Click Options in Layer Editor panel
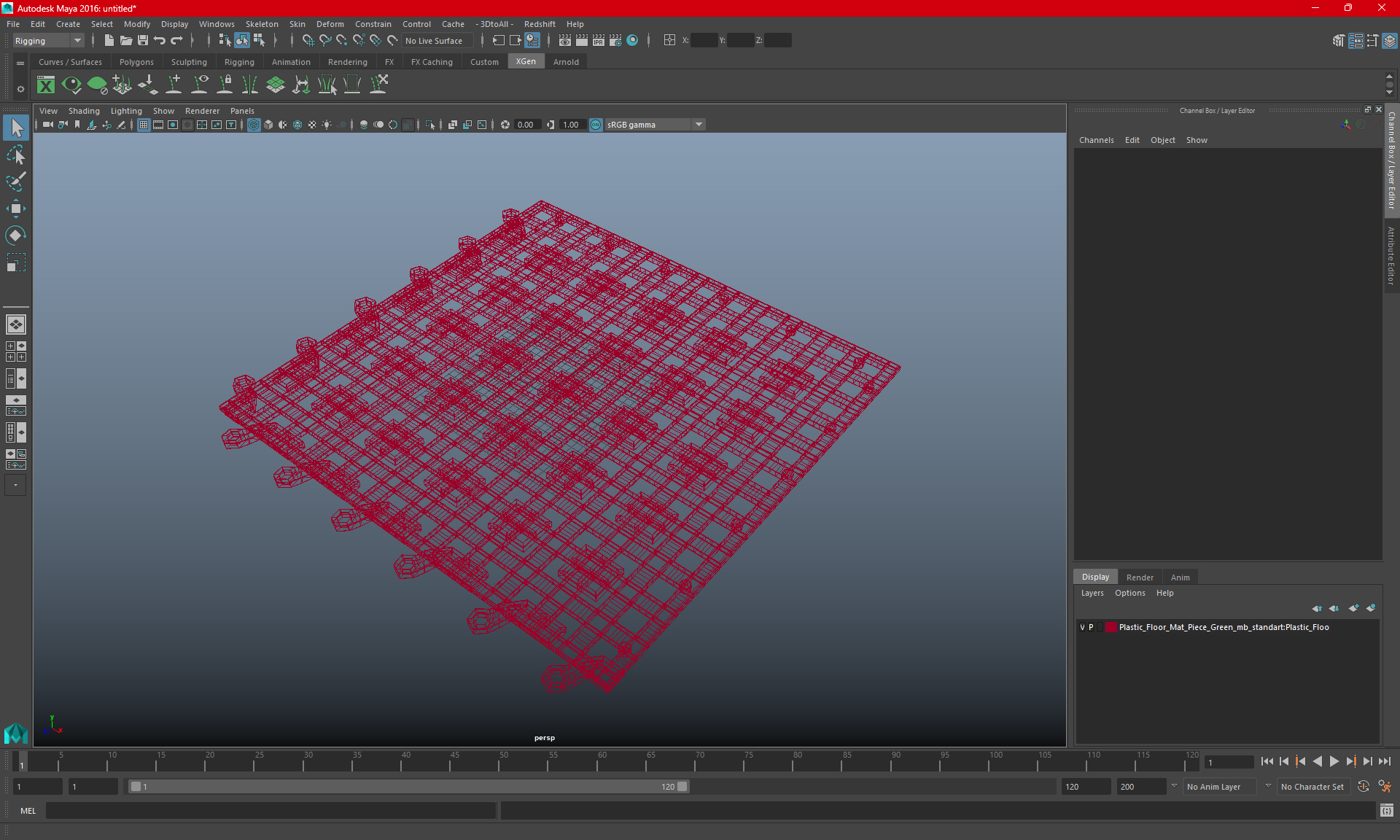 [x=1130, y=592]
